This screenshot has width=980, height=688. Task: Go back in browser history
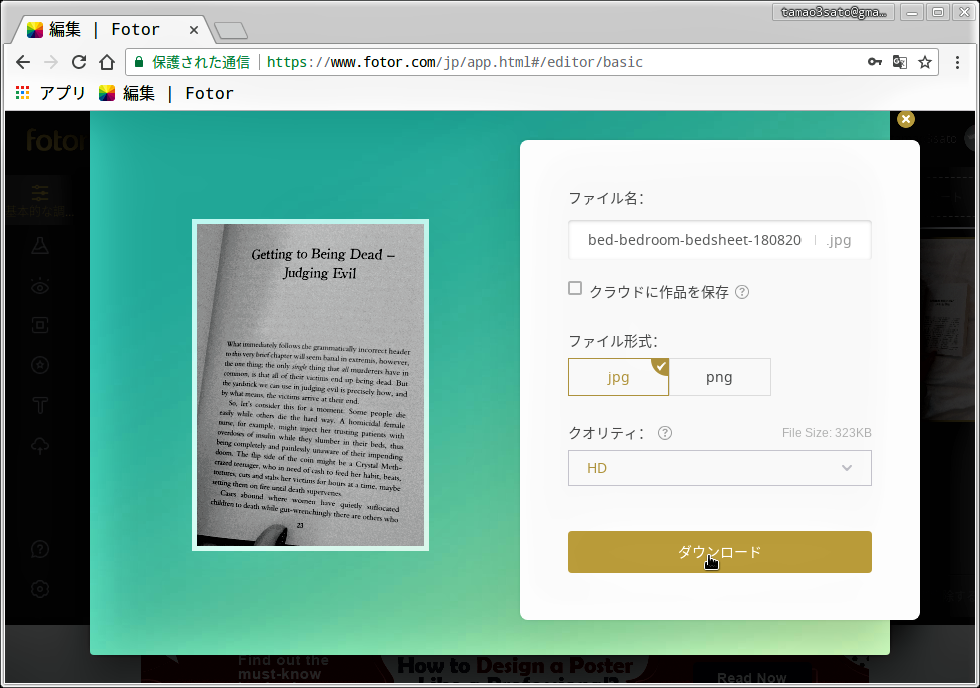[23, 62]
